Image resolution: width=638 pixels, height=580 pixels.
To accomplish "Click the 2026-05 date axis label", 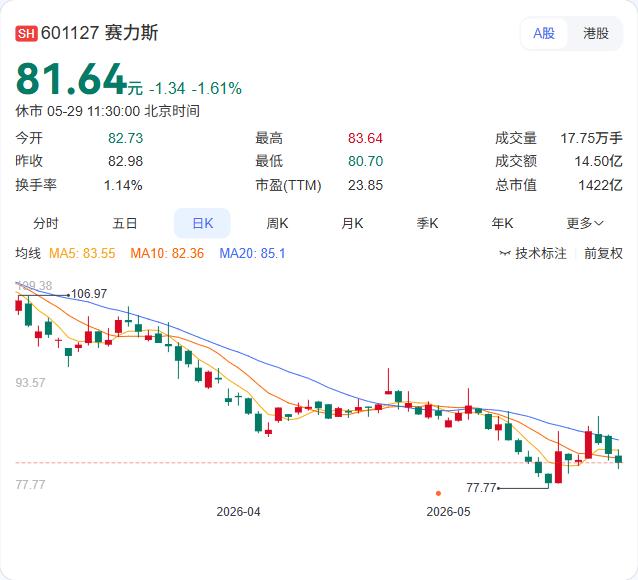I will pos(448,512).
